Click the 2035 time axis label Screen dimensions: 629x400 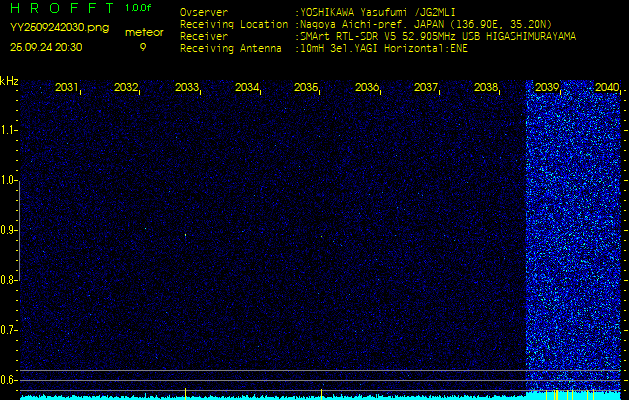(x=307, y=88)
